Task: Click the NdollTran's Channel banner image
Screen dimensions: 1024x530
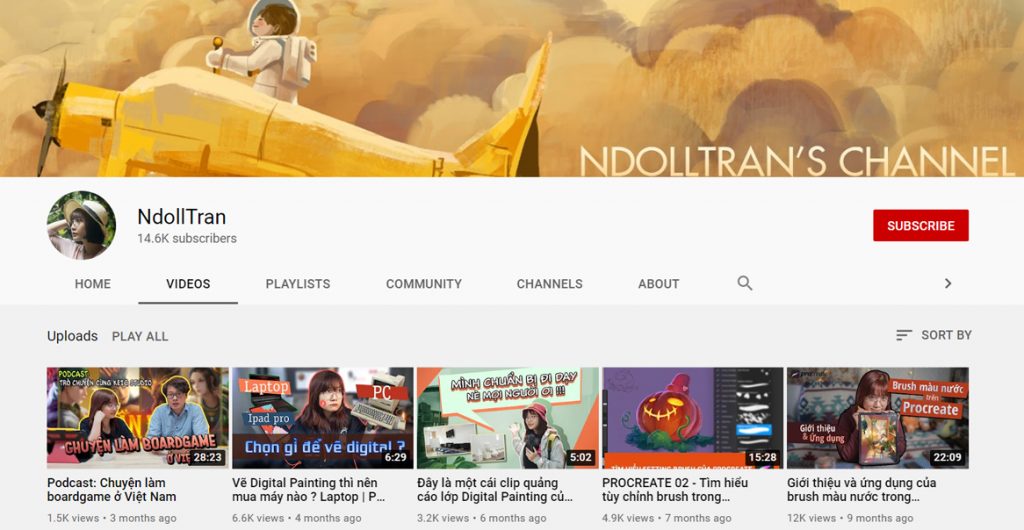Action: coord(512,88)
